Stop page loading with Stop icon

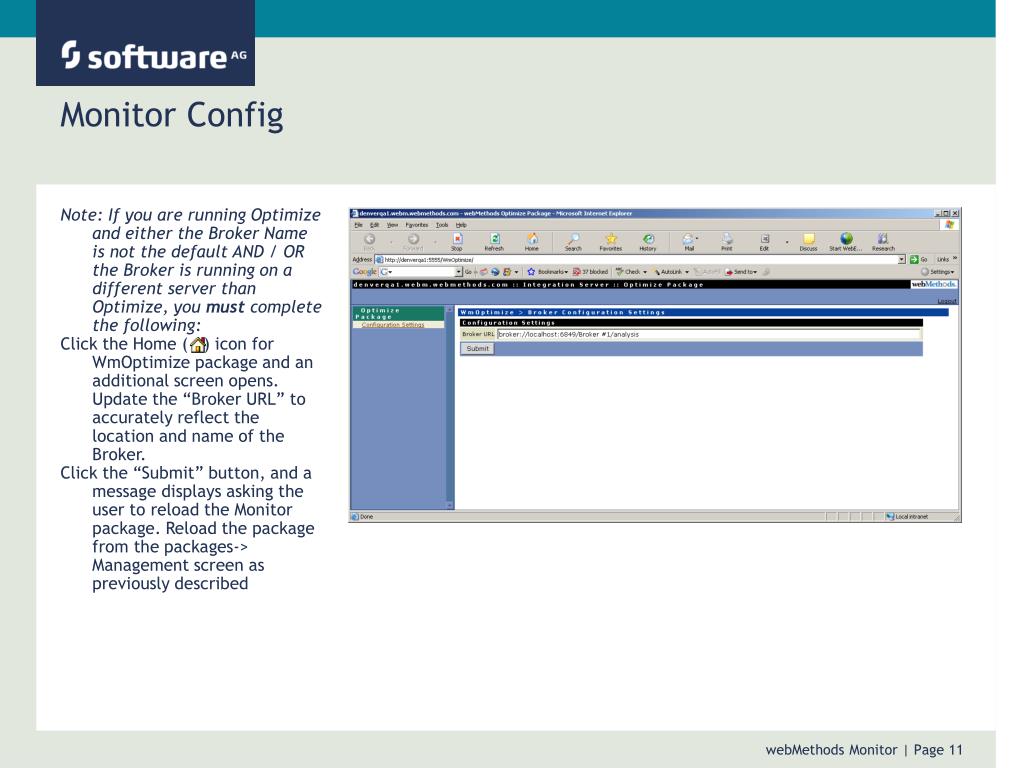click(457, 241)
